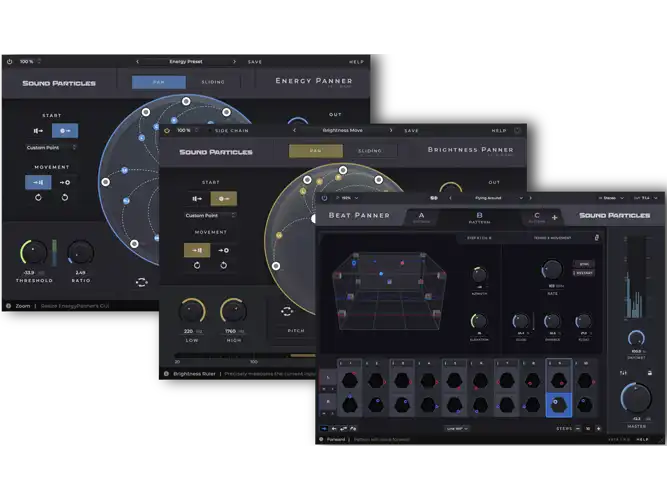Image resolution: width=667 pixels, height=500 pixels.
Task: Toggle the Beat Panner power icon
Action: pos(324,198)
